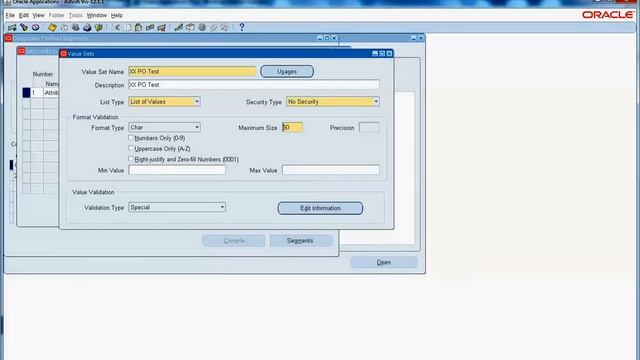Click the Cut scissors toolbar icon
The height and width of the screenshot is (360, 640).
(117, 27)
